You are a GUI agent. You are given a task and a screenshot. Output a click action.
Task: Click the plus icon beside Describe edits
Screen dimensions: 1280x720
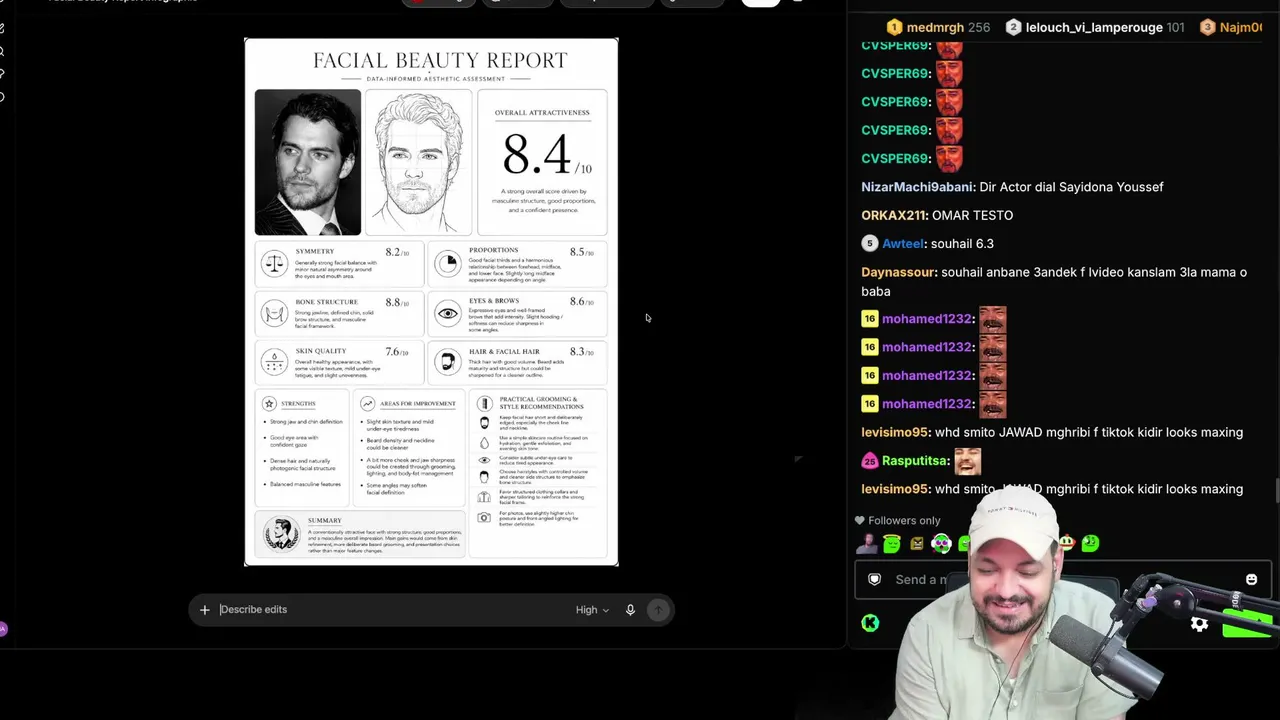point(204,610)
